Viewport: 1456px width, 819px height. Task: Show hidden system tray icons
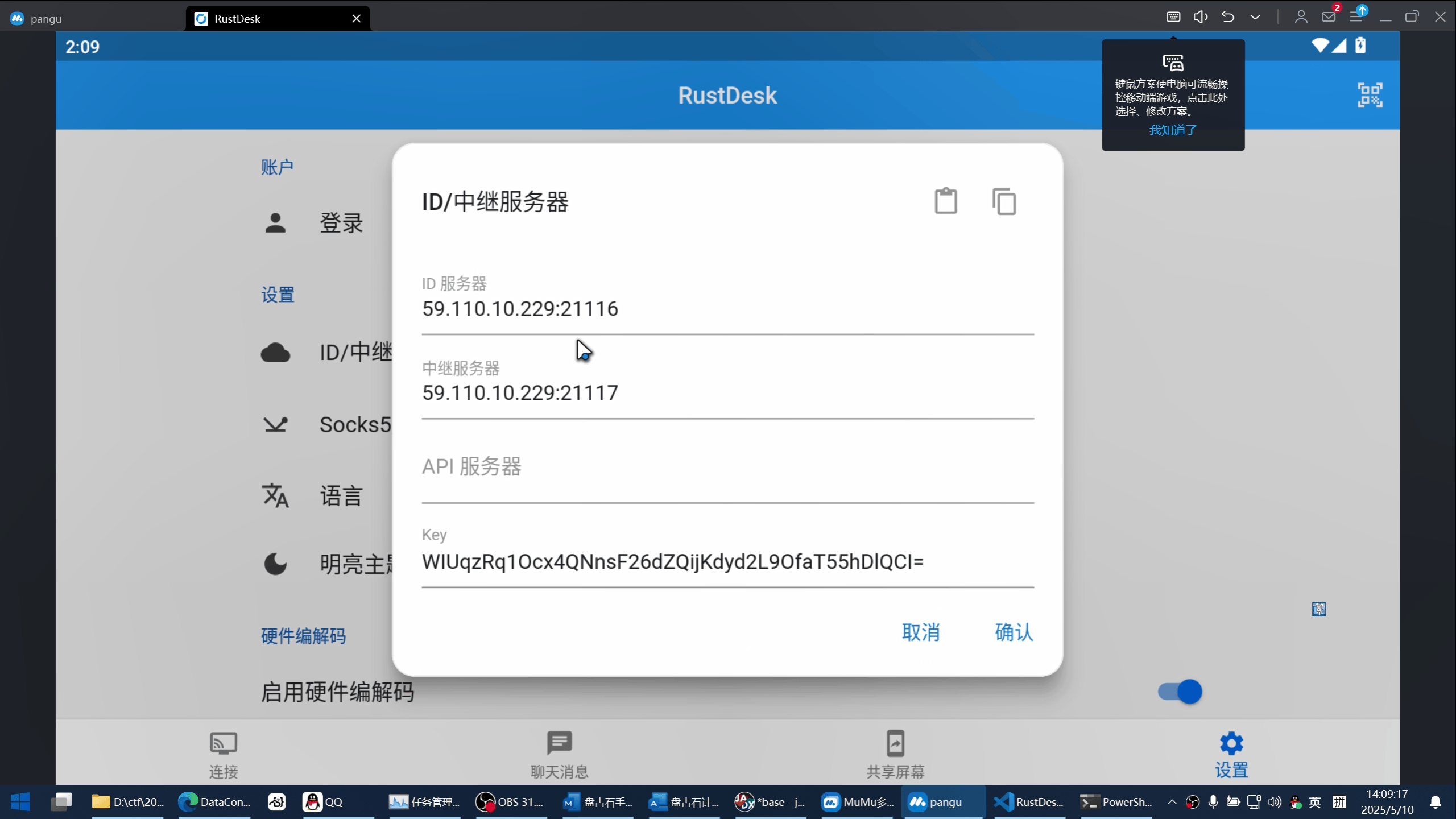1172,802
